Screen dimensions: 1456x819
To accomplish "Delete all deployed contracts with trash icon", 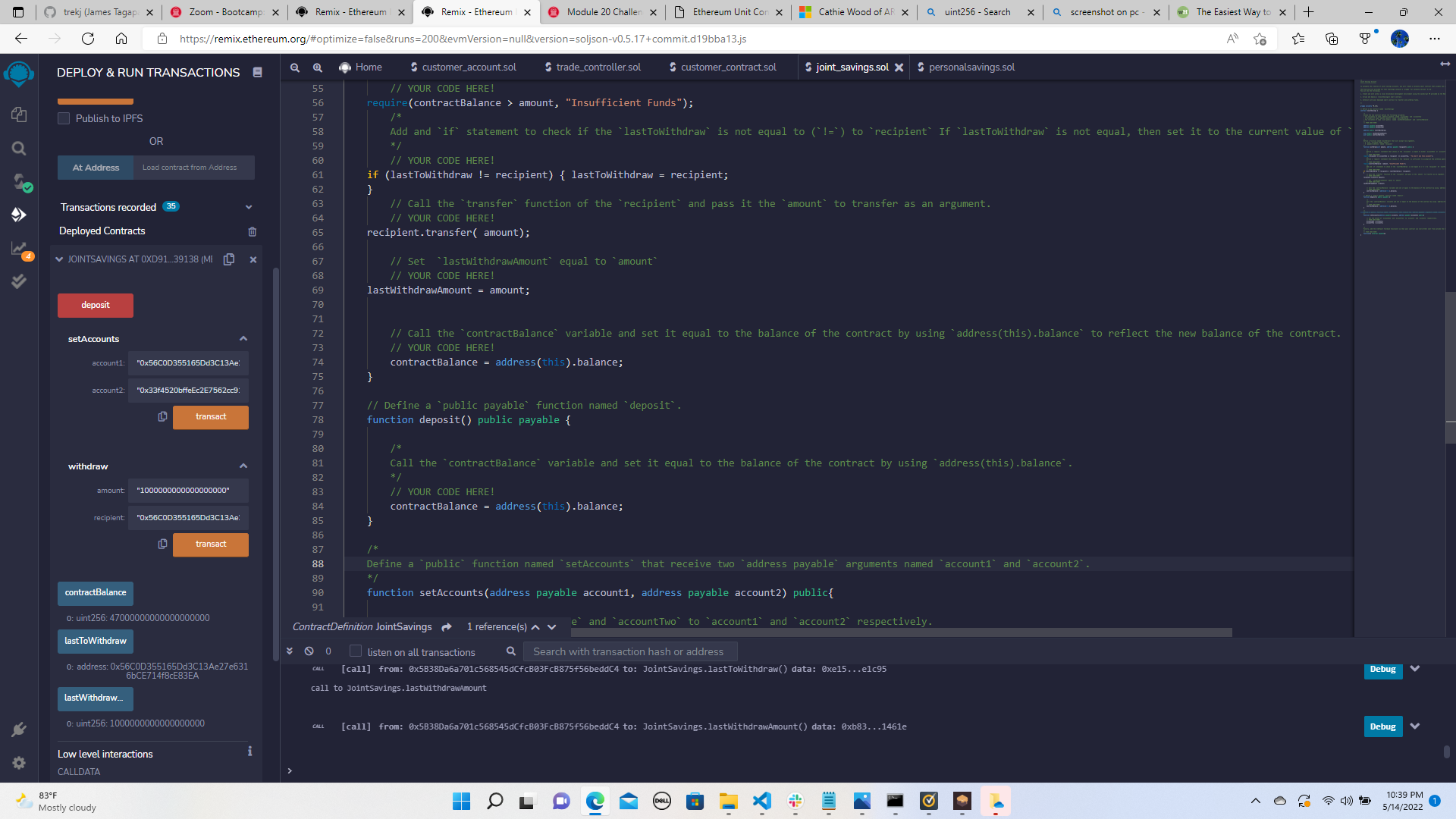I will pyautogui.click(x=253, y=231).
